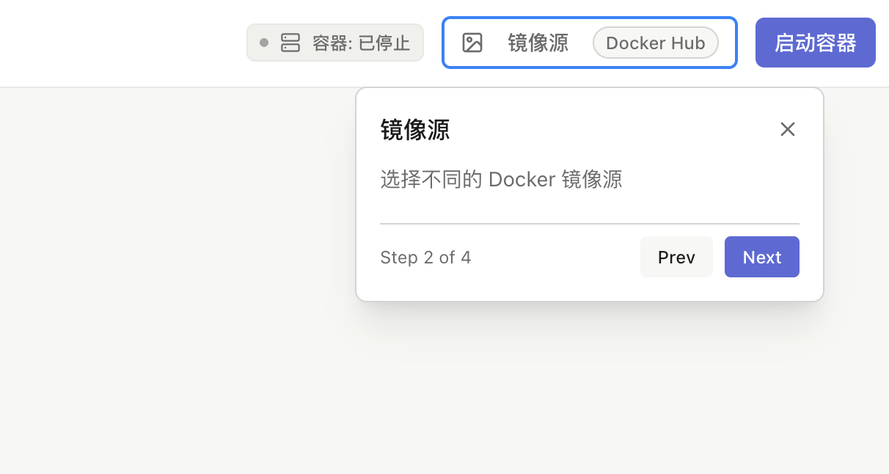Close the 镜像源 tour popover
Image resolution: width=889 pixels, height=474 pixels.
tap(787, 129)
